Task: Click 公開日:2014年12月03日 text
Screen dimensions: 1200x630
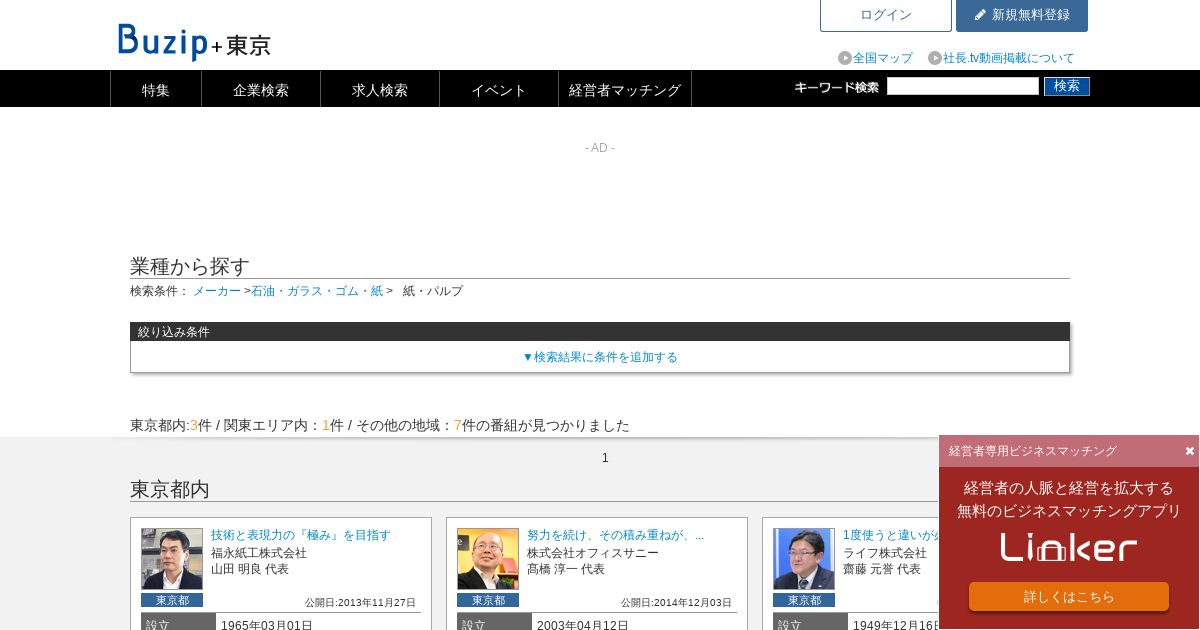Action: (x=676, y=603)
